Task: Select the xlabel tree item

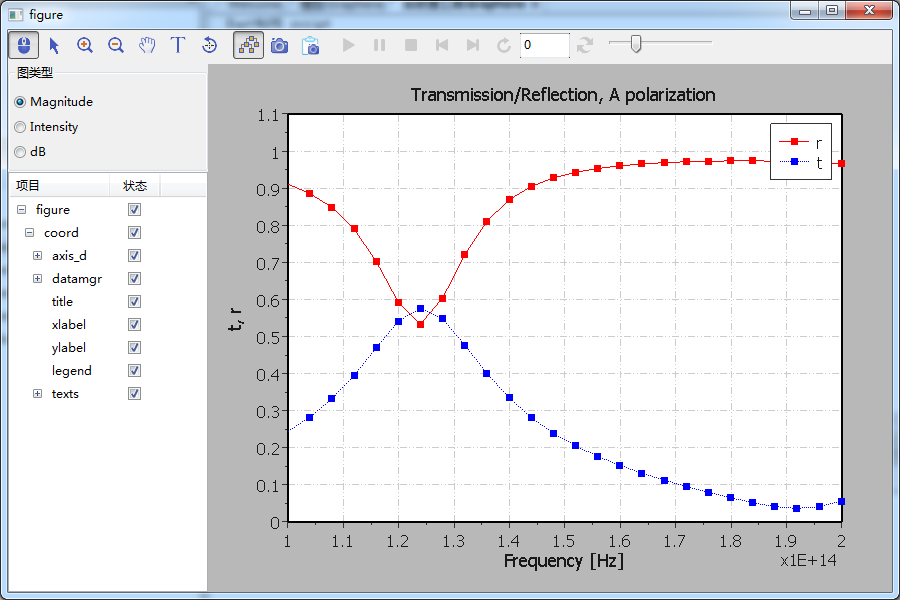Action: (69, 325)
